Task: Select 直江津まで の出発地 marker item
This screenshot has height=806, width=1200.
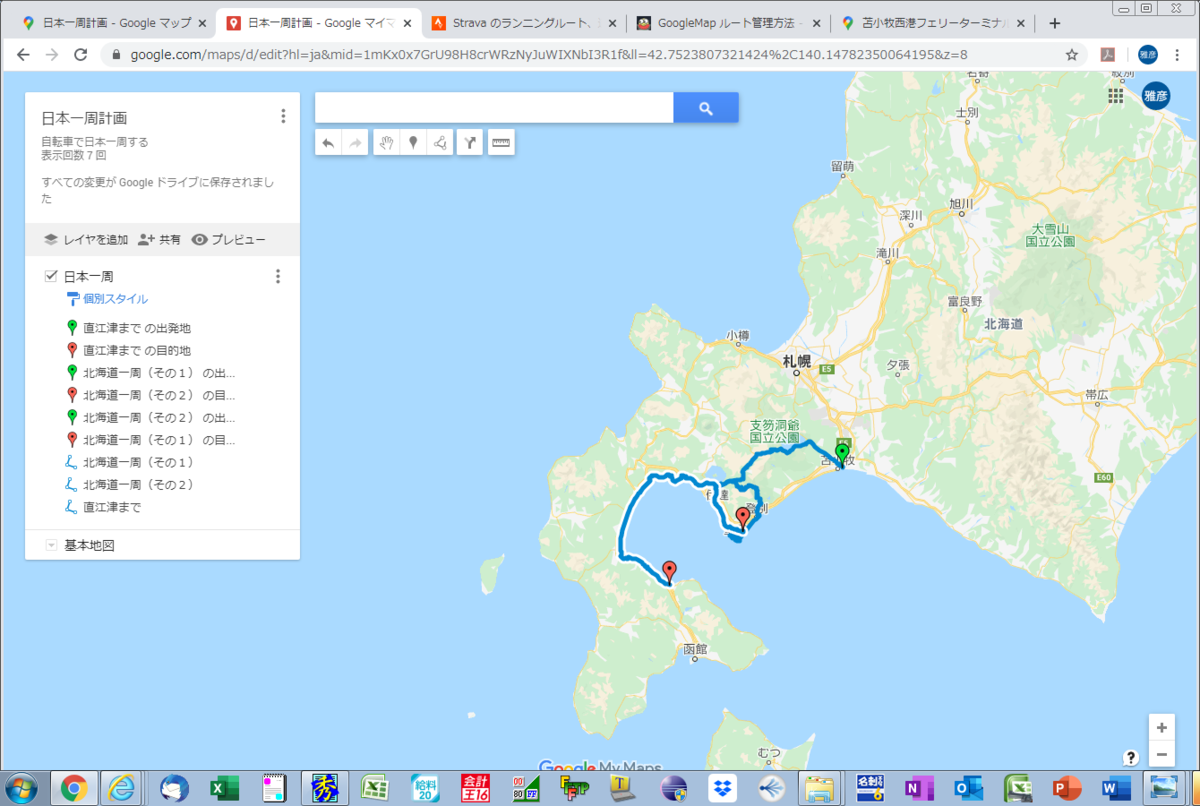Action: pos(137,328)
